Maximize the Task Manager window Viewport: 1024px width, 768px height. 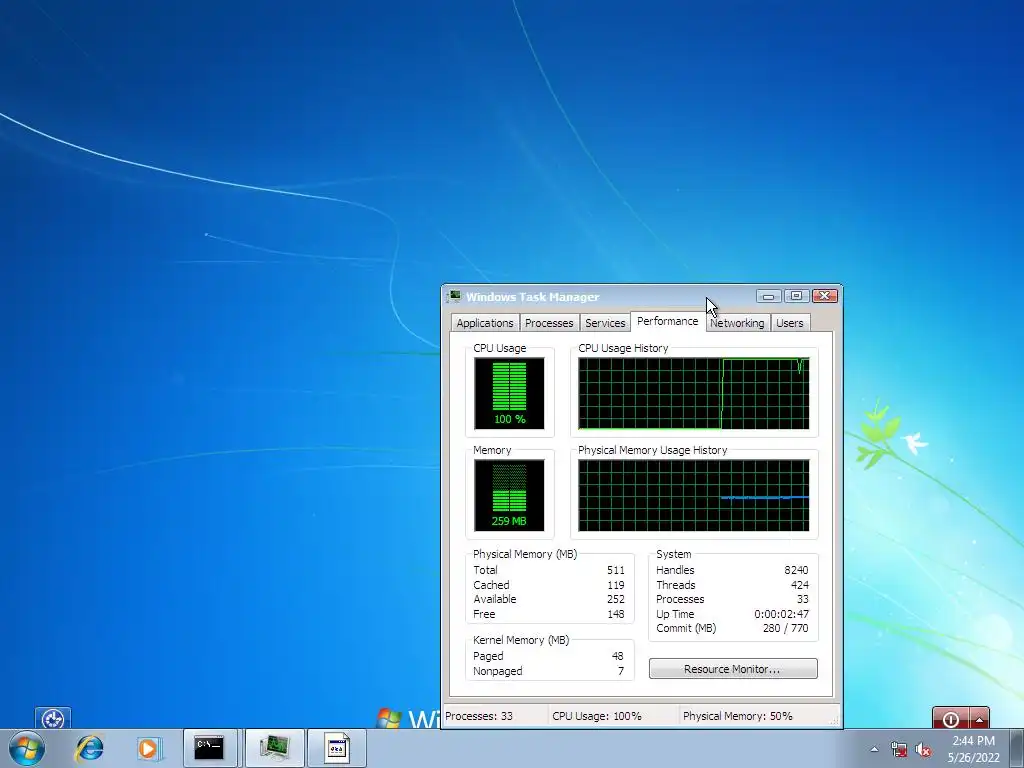tap(796, 296)
